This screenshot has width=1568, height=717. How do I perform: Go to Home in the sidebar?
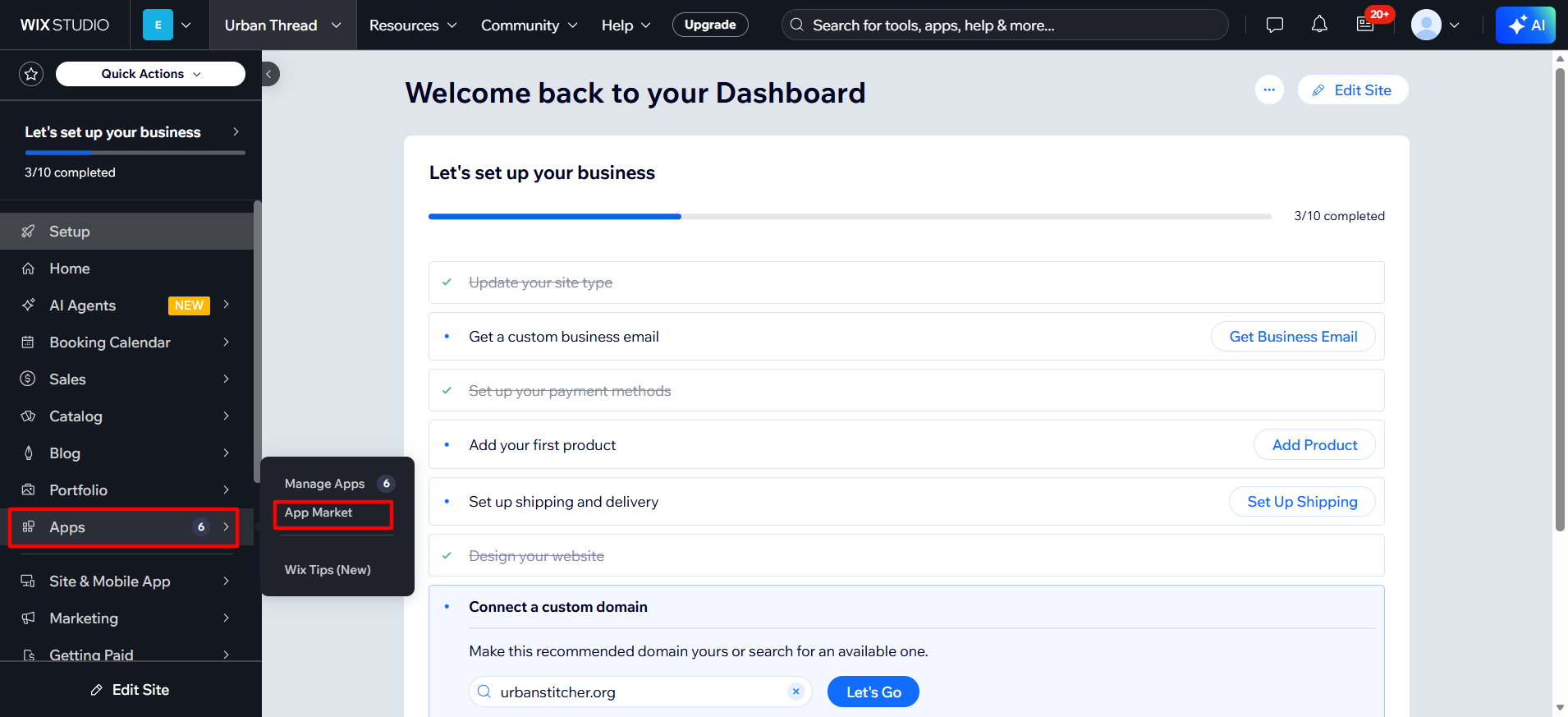pyautogui.click(x=126, y=269)
